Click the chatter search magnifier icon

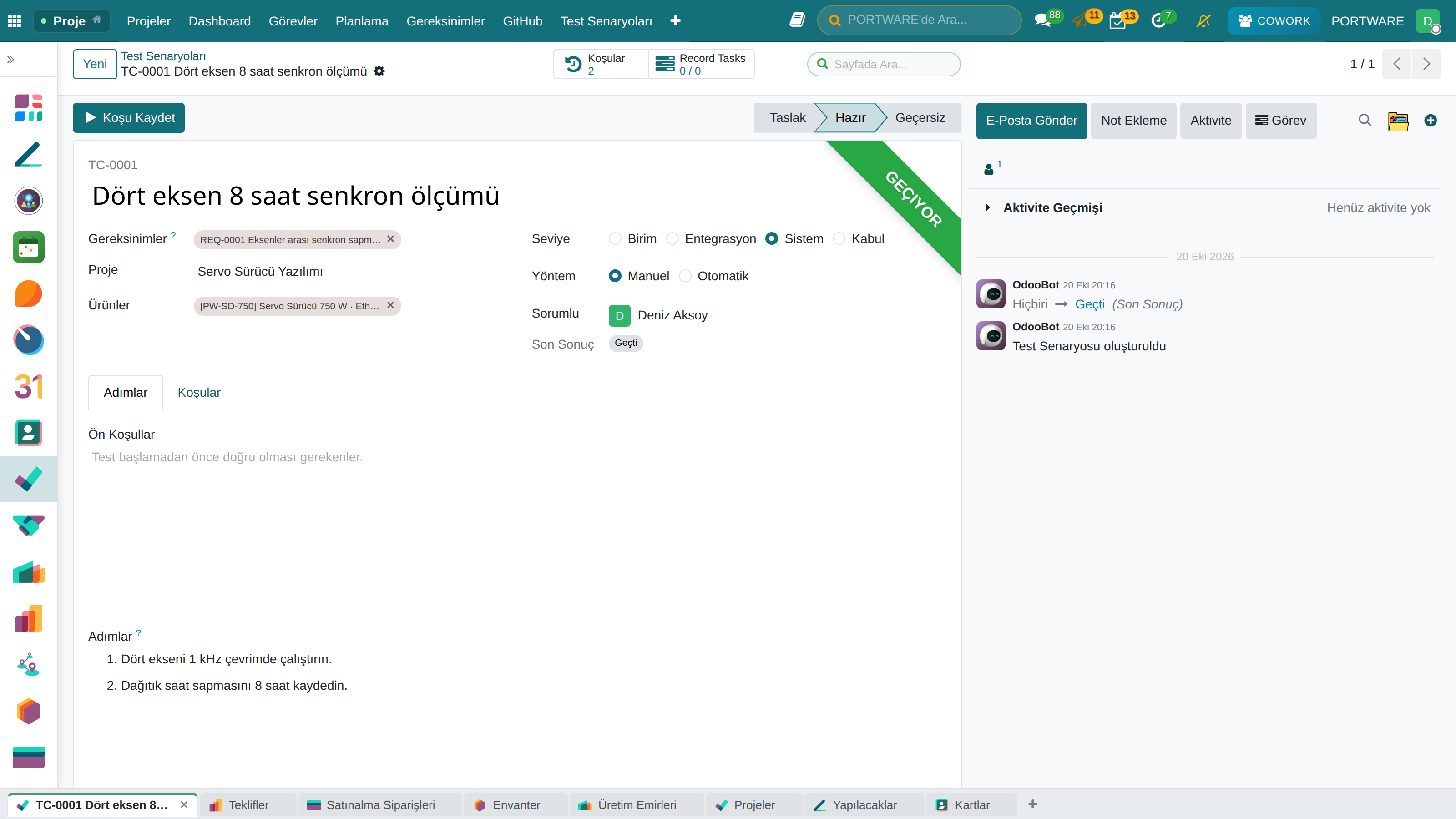pyautogui.click(x=1365, y=121)
